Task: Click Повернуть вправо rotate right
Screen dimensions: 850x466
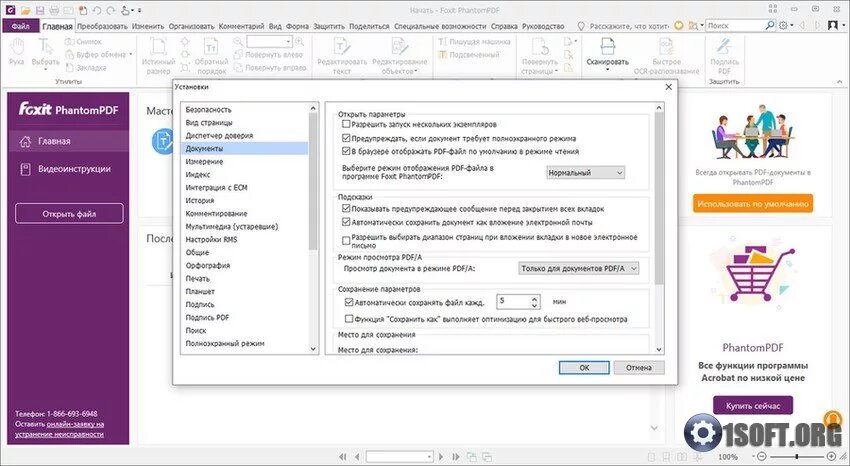Action: pyautogui.click(x=271, y=68)
